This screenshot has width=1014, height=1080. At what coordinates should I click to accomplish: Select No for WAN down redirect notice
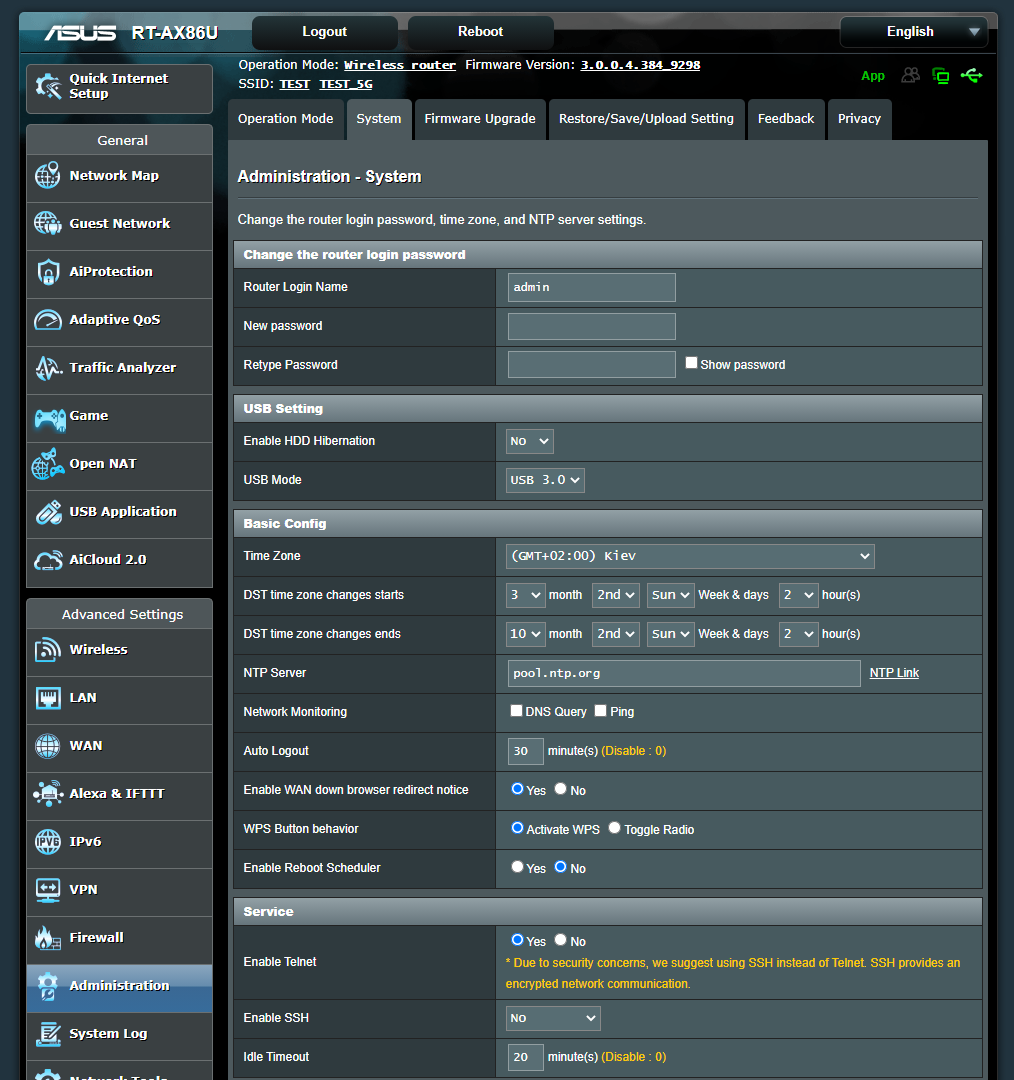coord(560,789)
